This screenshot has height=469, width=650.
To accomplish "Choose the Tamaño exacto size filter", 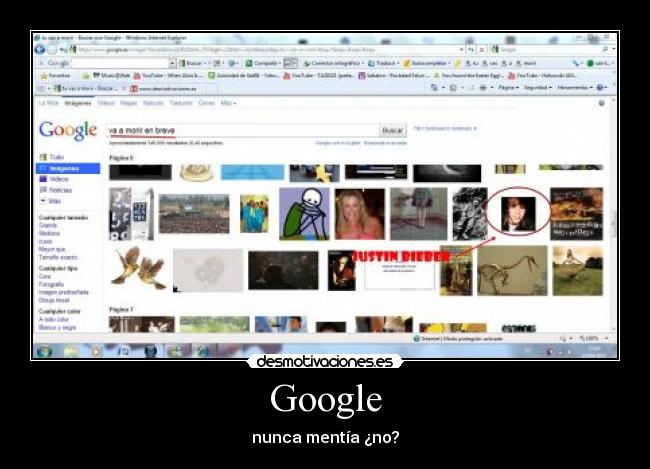I will pyautogui.click(x=58, y=258).
